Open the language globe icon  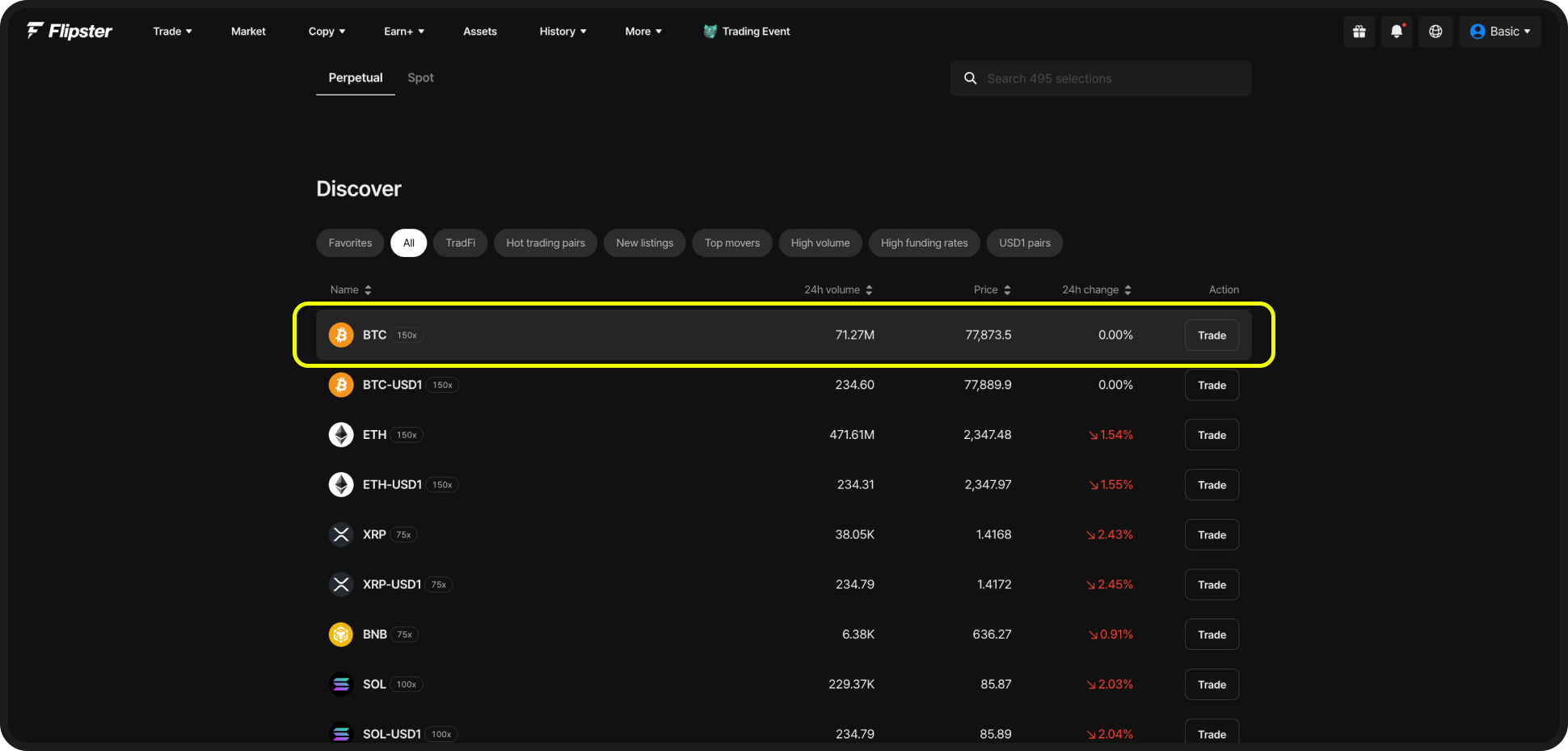1435,32
